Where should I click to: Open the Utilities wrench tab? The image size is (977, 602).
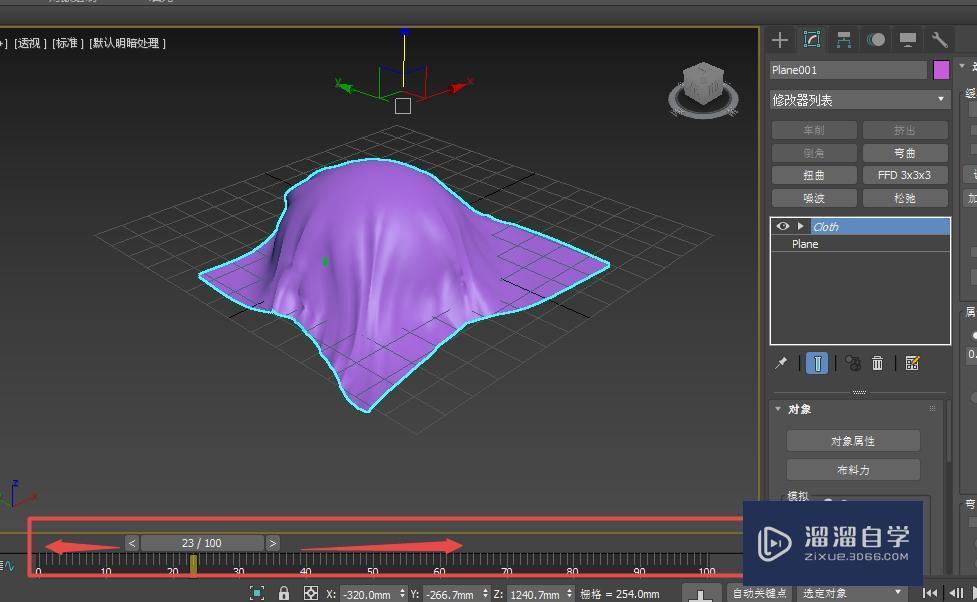pos(939,40)
